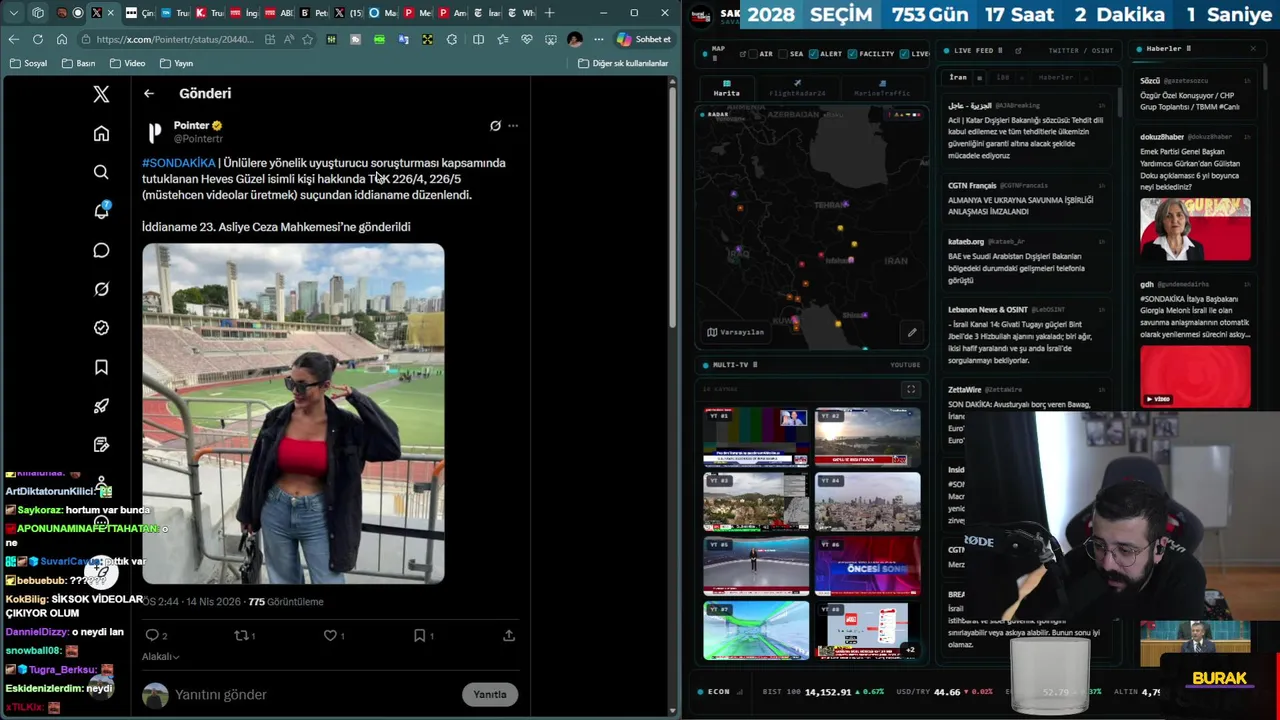1280x720 pixels.
Task: Open the browser three-dot settings menu
Action: click(x=598, y=39)
